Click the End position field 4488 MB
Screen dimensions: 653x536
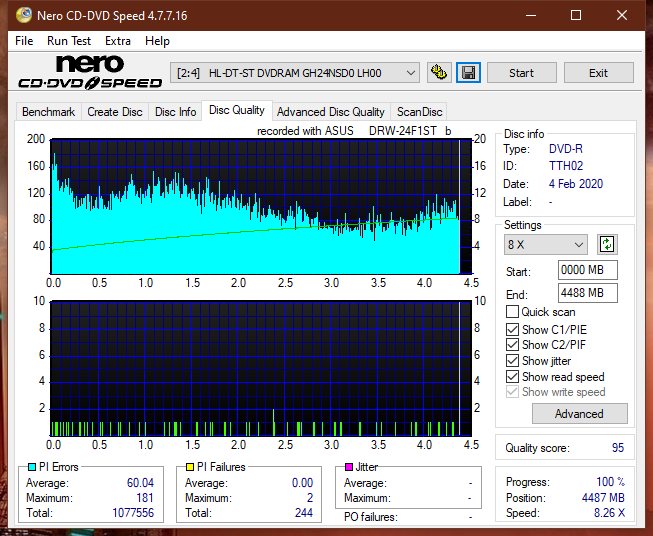coord(587,293)
